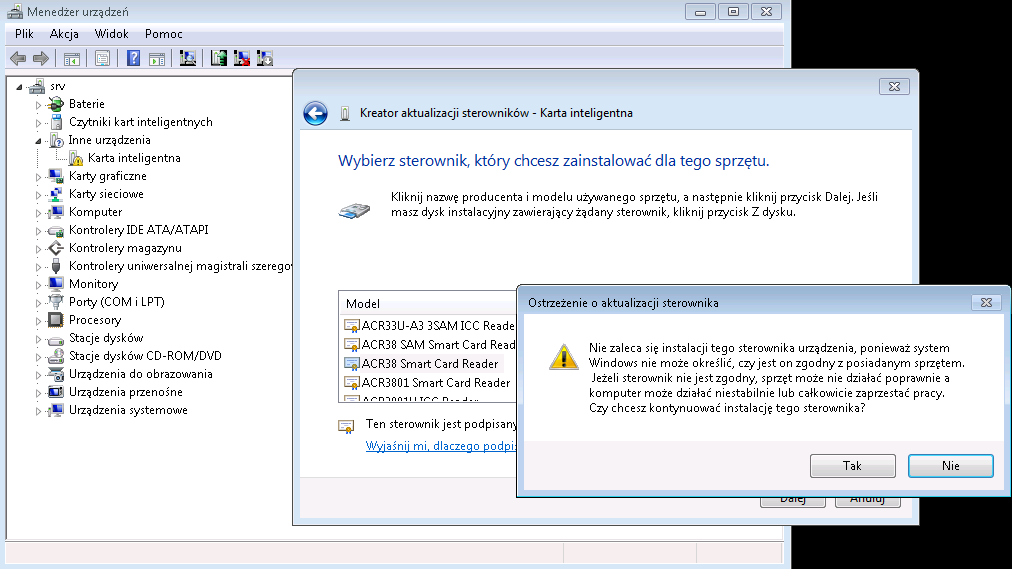1012x569 pixels.
Task: Click the Wyjaśnij mi, dlaczego link
Action: click(x=441, y=446)
